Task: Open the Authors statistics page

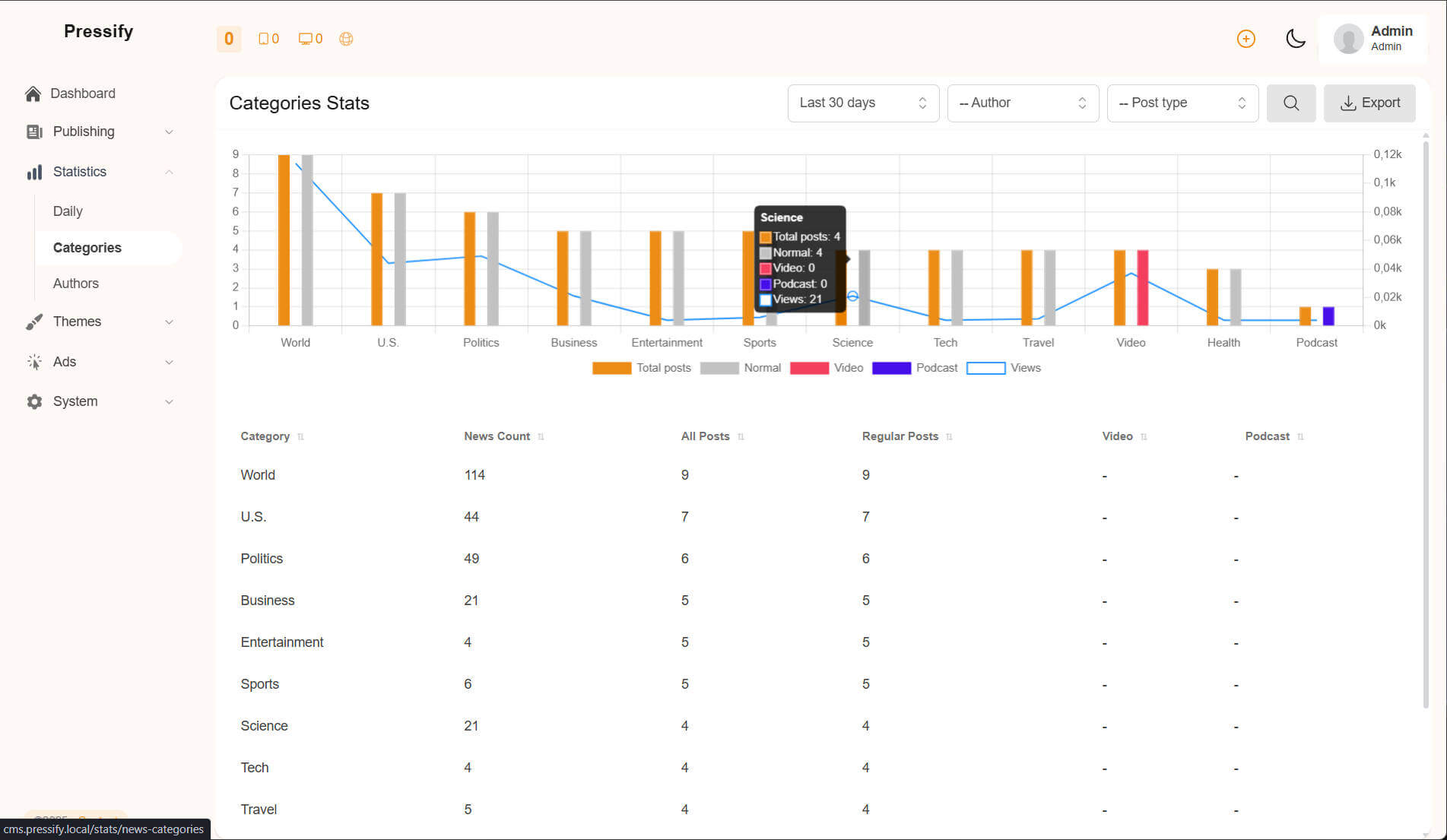Action: [75, 284]
